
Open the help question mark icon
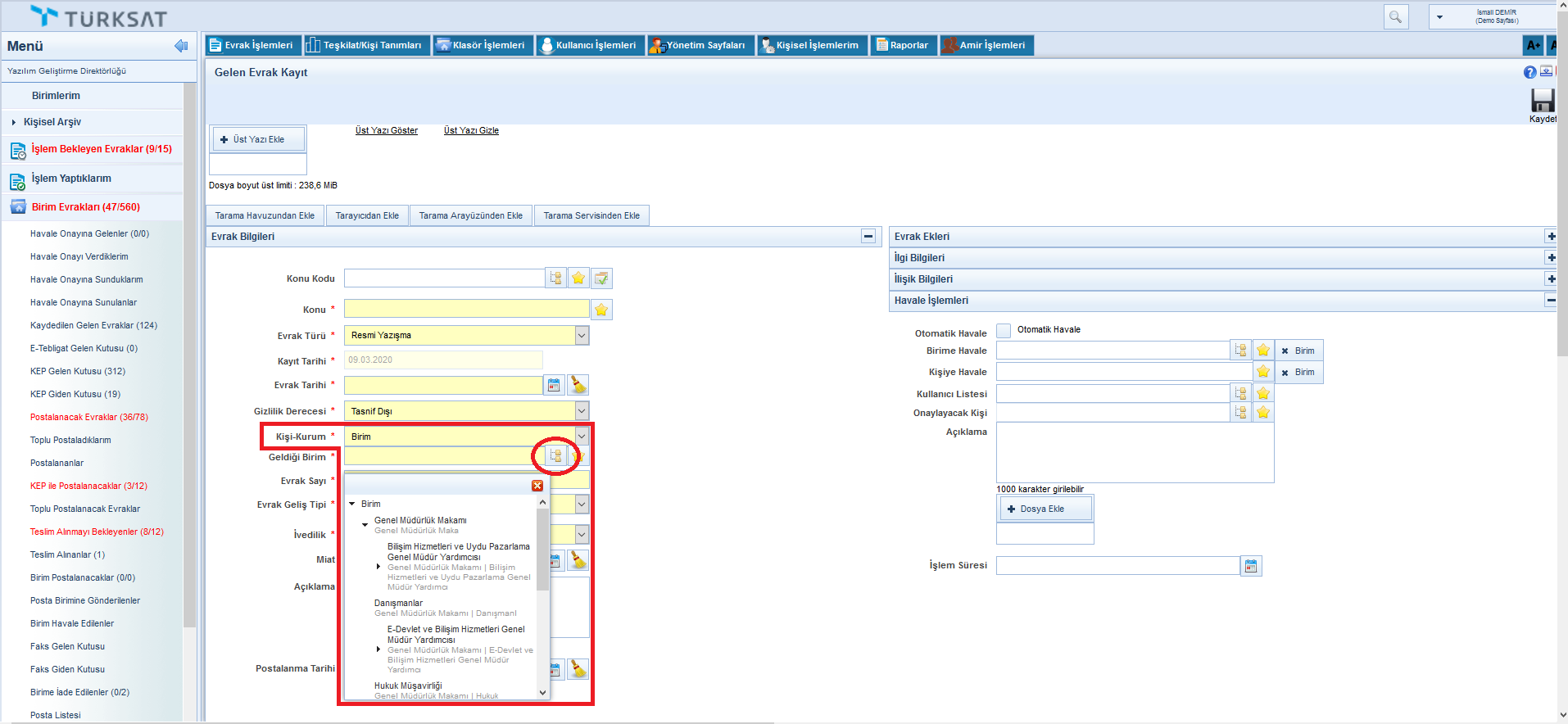pyautogui.click(x=1529, y=72)
